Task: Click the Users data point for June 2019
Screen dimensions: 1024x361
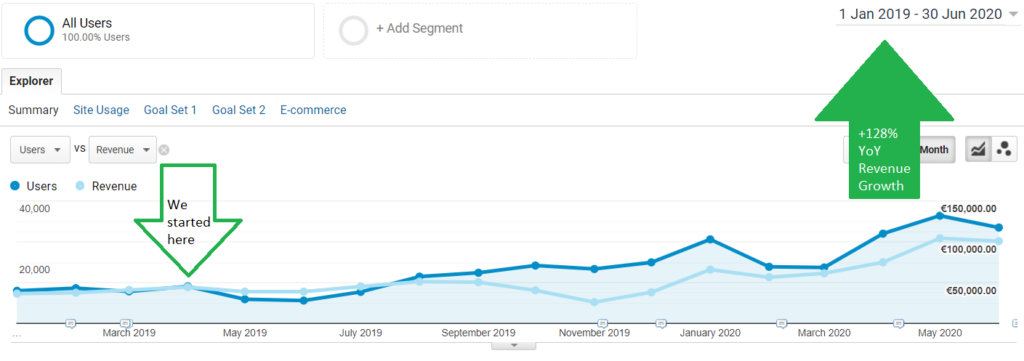Action: pos(303,300)
